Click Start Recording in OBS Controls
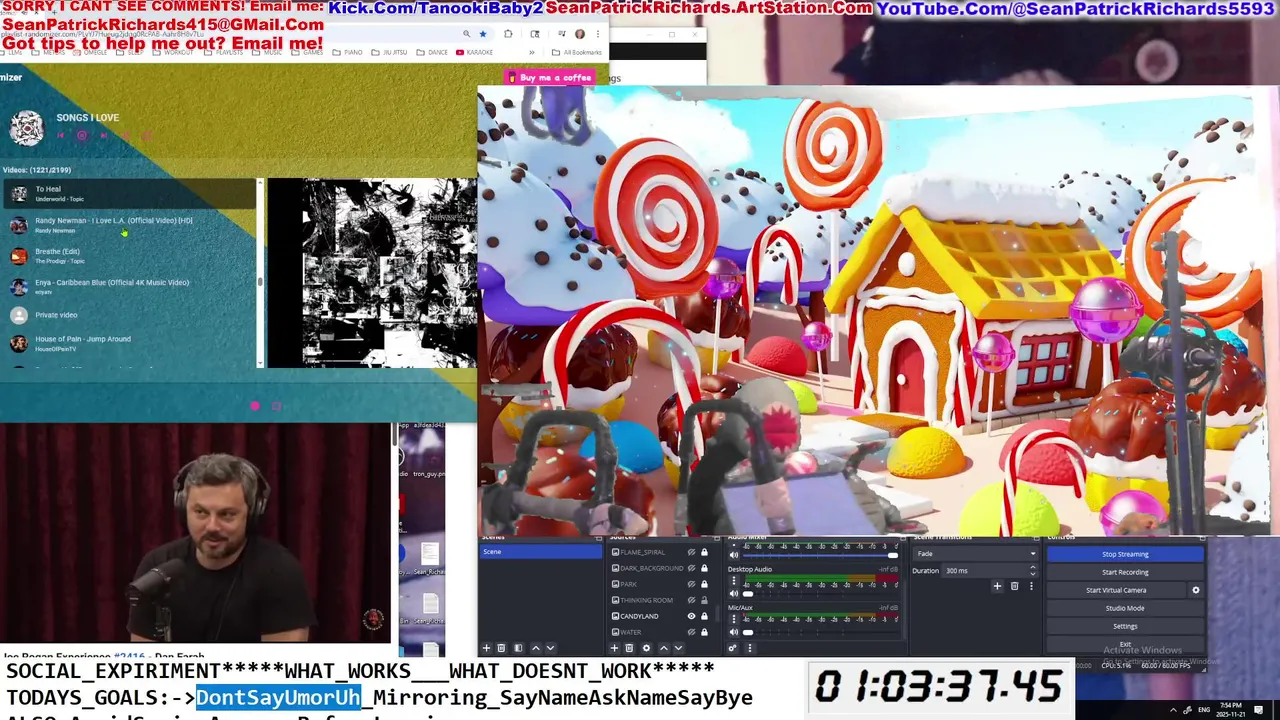Viewport: 1280px width, 720px height. pos(1125,572)
